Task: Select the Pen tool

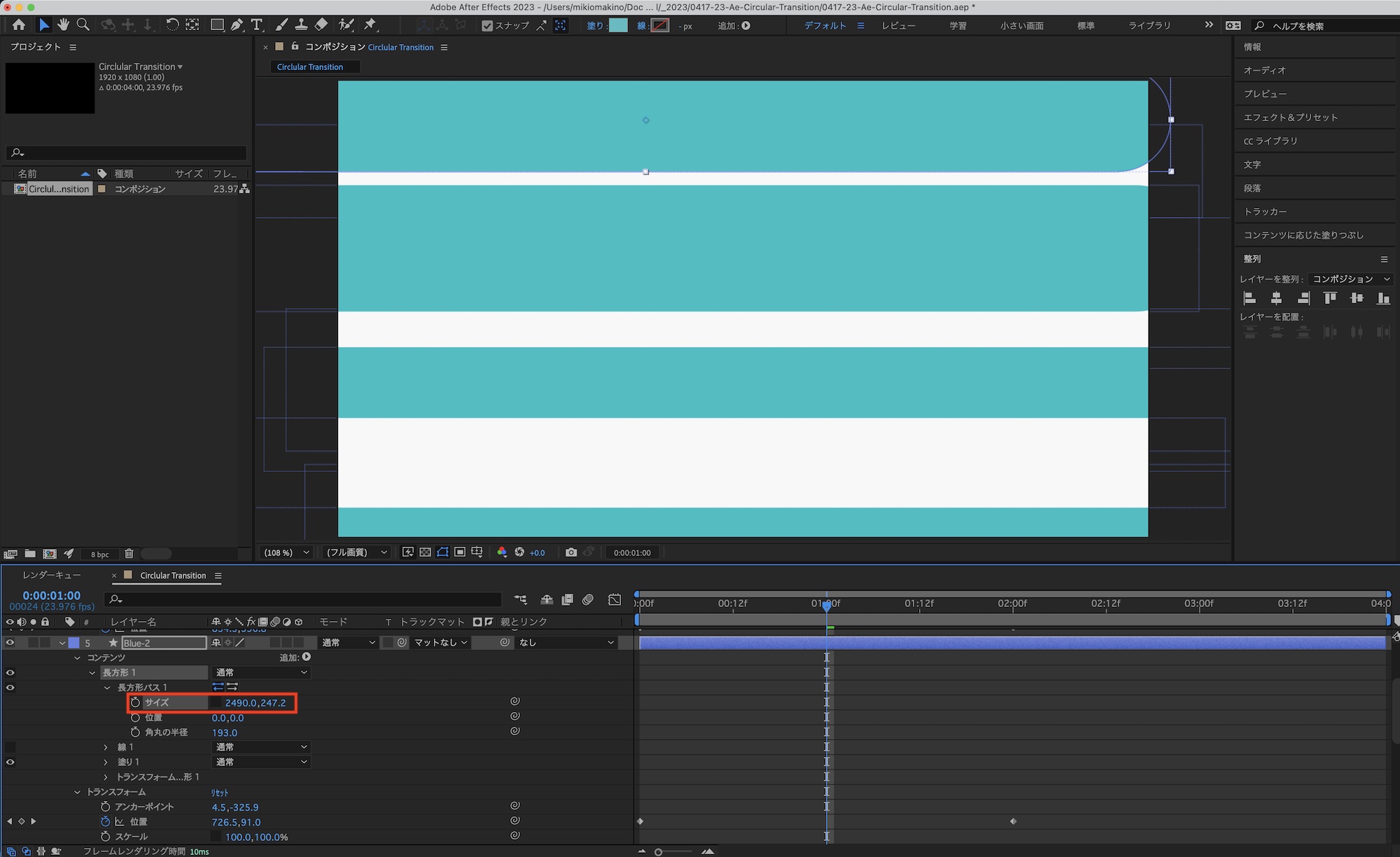Action: click(237, 25)
